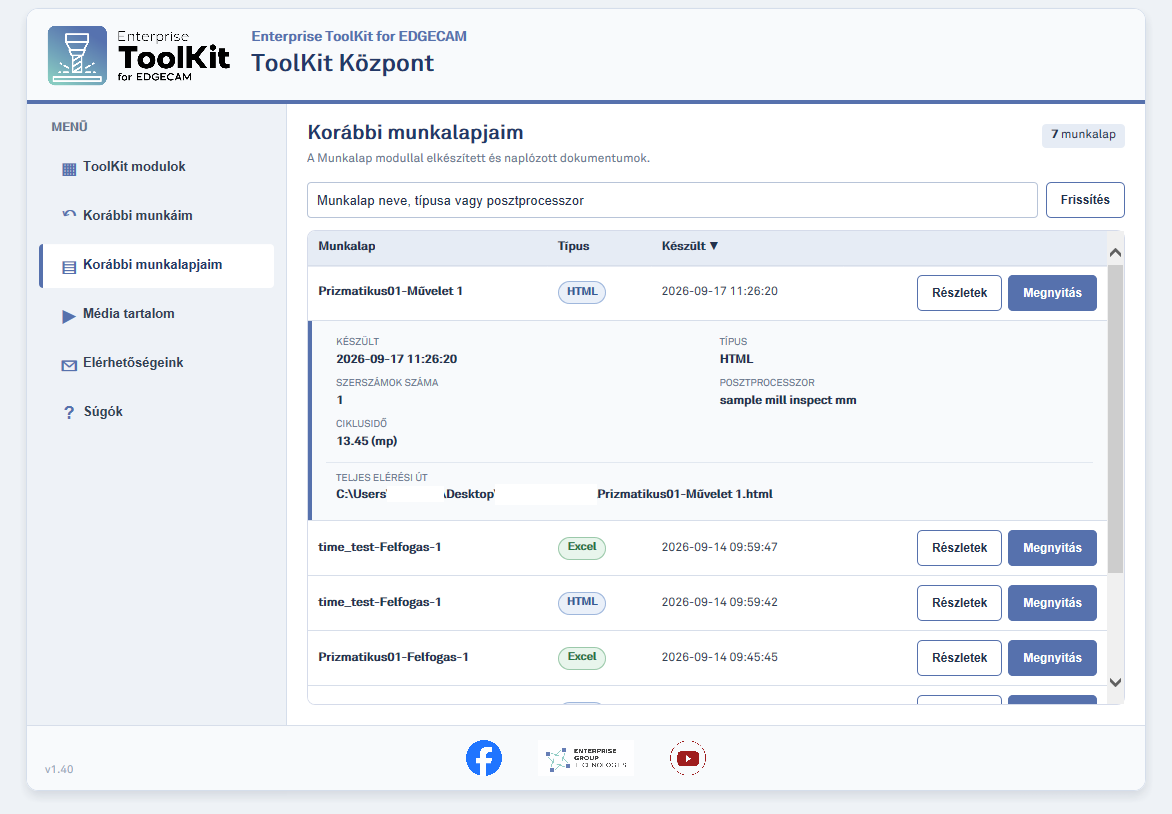Click the ToolKit modulok grid icon
The height and width of the screenshot is (814, 1172).
69,169
